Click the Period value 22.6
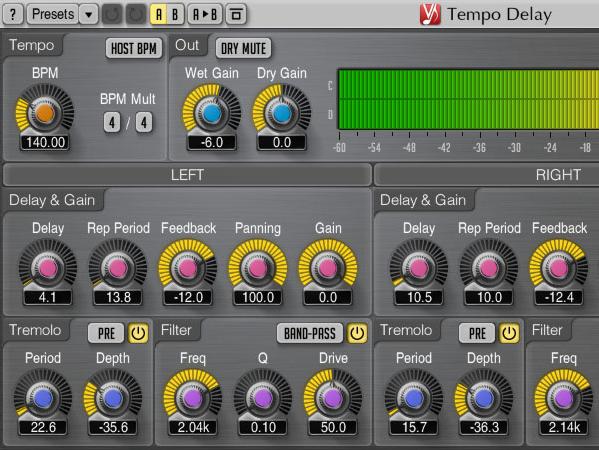Viewport: 599px width, 450px height. click(43, 427)
